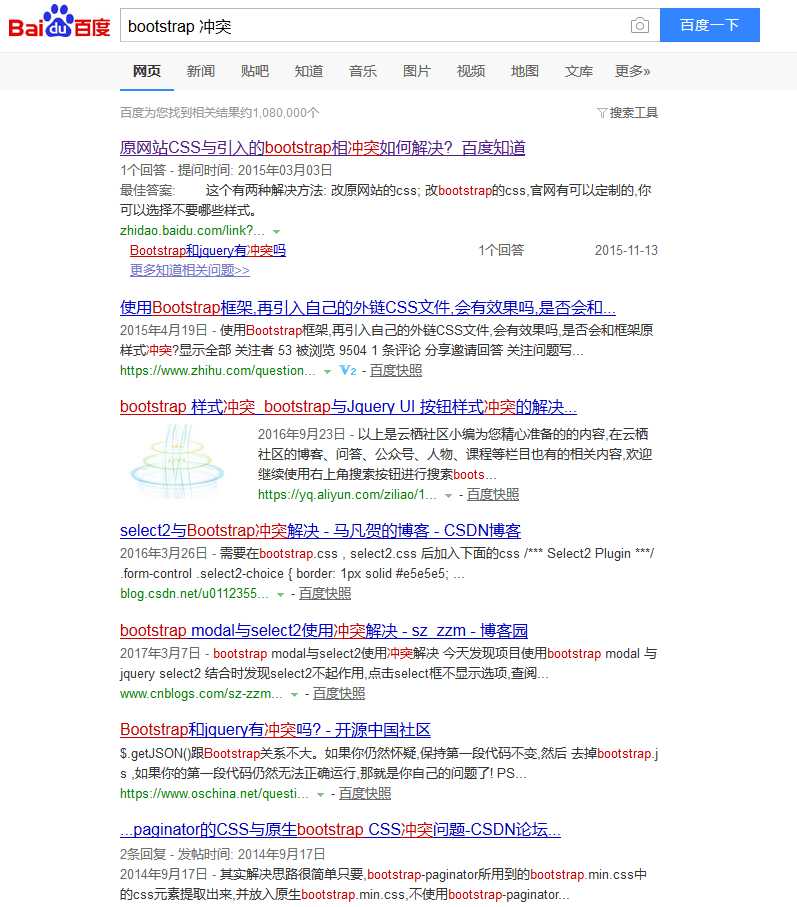
Task: Switch to the 新闻 tab
Action: click(x=201, y=71)
